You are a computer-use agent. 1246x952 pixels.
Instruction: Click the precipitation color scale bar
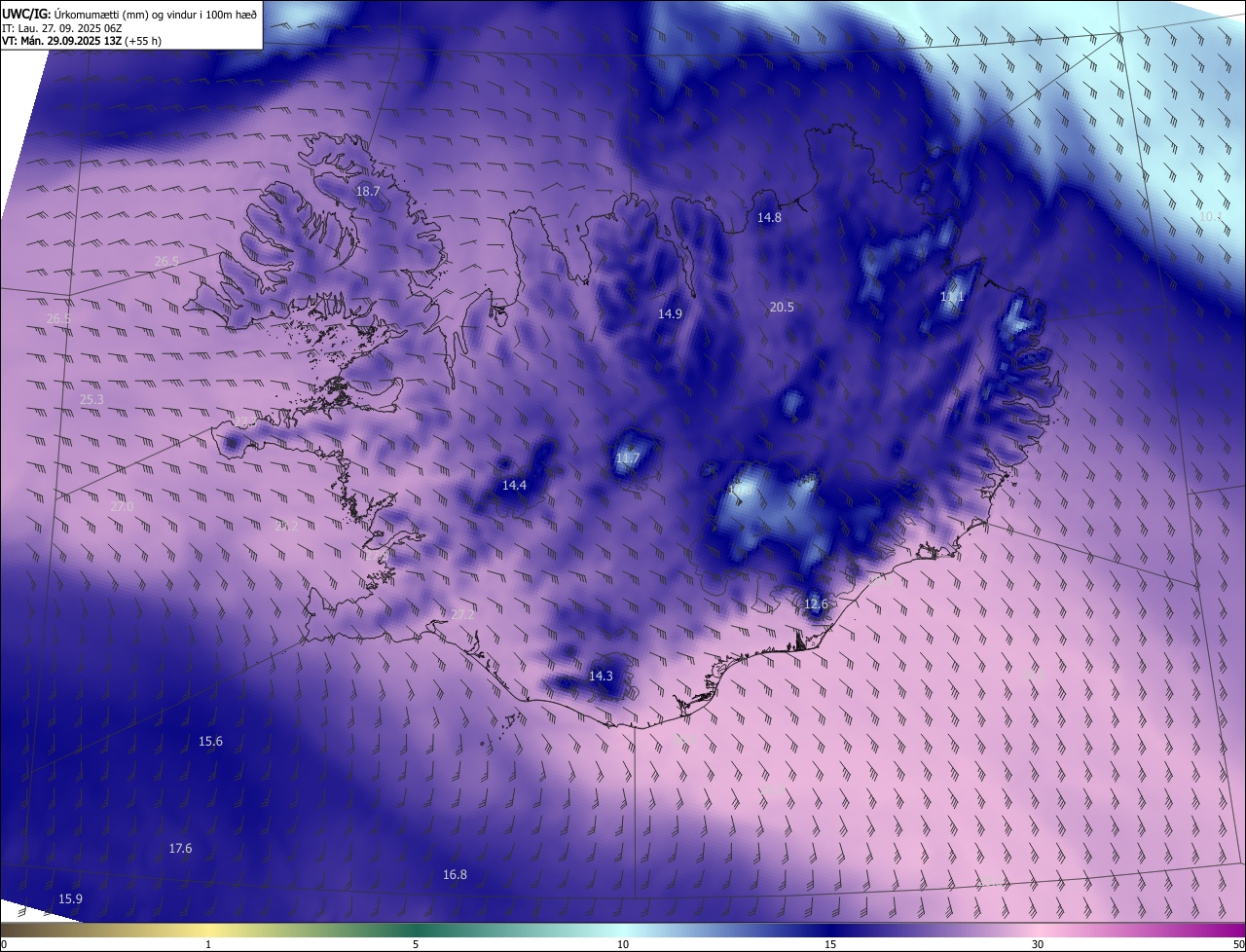(623, 930)
